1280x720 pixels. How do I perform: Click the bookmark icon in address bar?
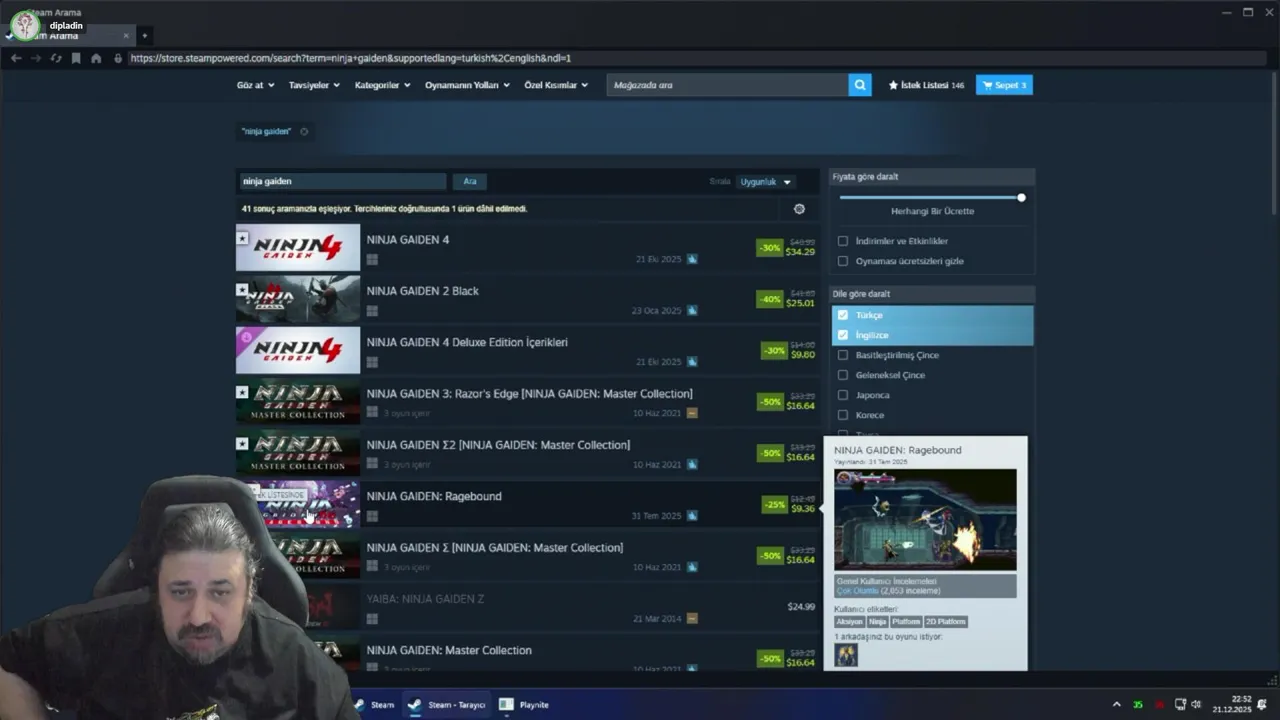pyautogui.click(x=76, y=58)
